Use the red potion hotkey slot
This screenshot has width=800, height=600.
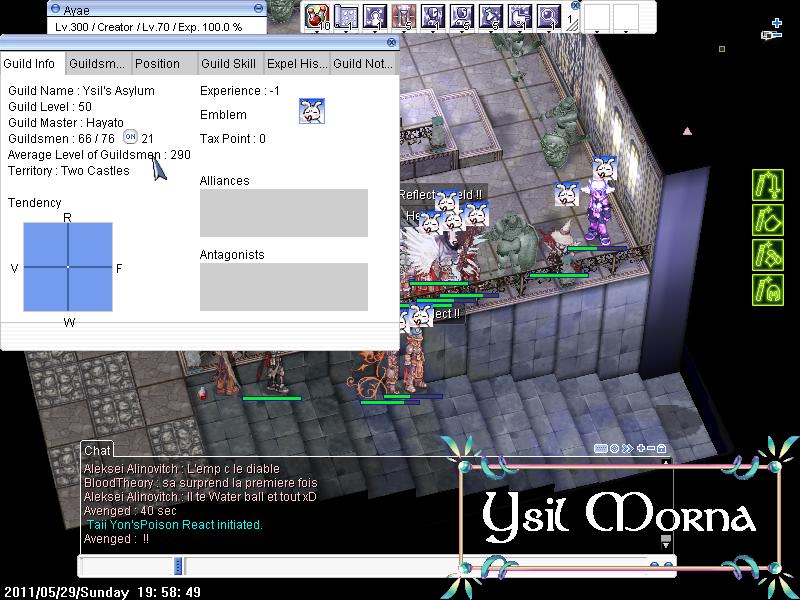point(317,16)
